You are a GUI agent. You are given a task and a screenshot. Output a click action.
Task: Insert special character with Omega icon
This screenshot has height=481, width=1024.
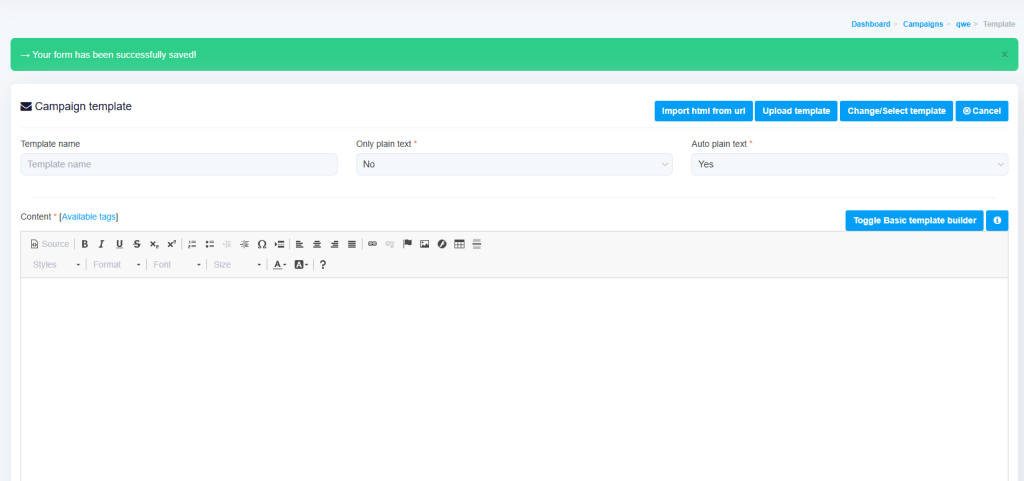pyautogui.click(x=262, y=244)
